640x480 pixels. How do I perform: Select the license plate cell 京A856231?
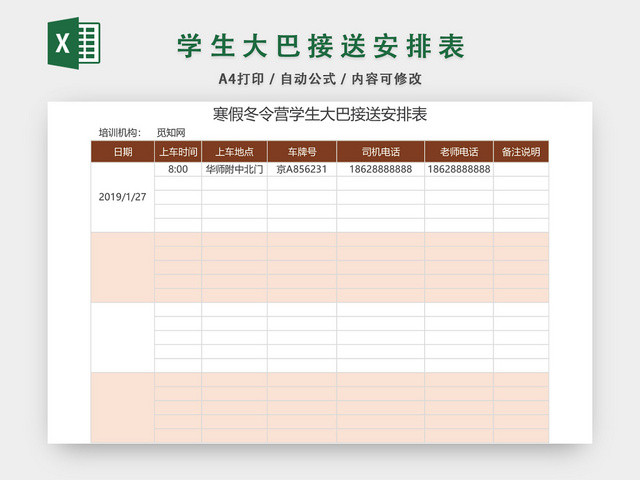pyautogui.click(x=302, y=169)
